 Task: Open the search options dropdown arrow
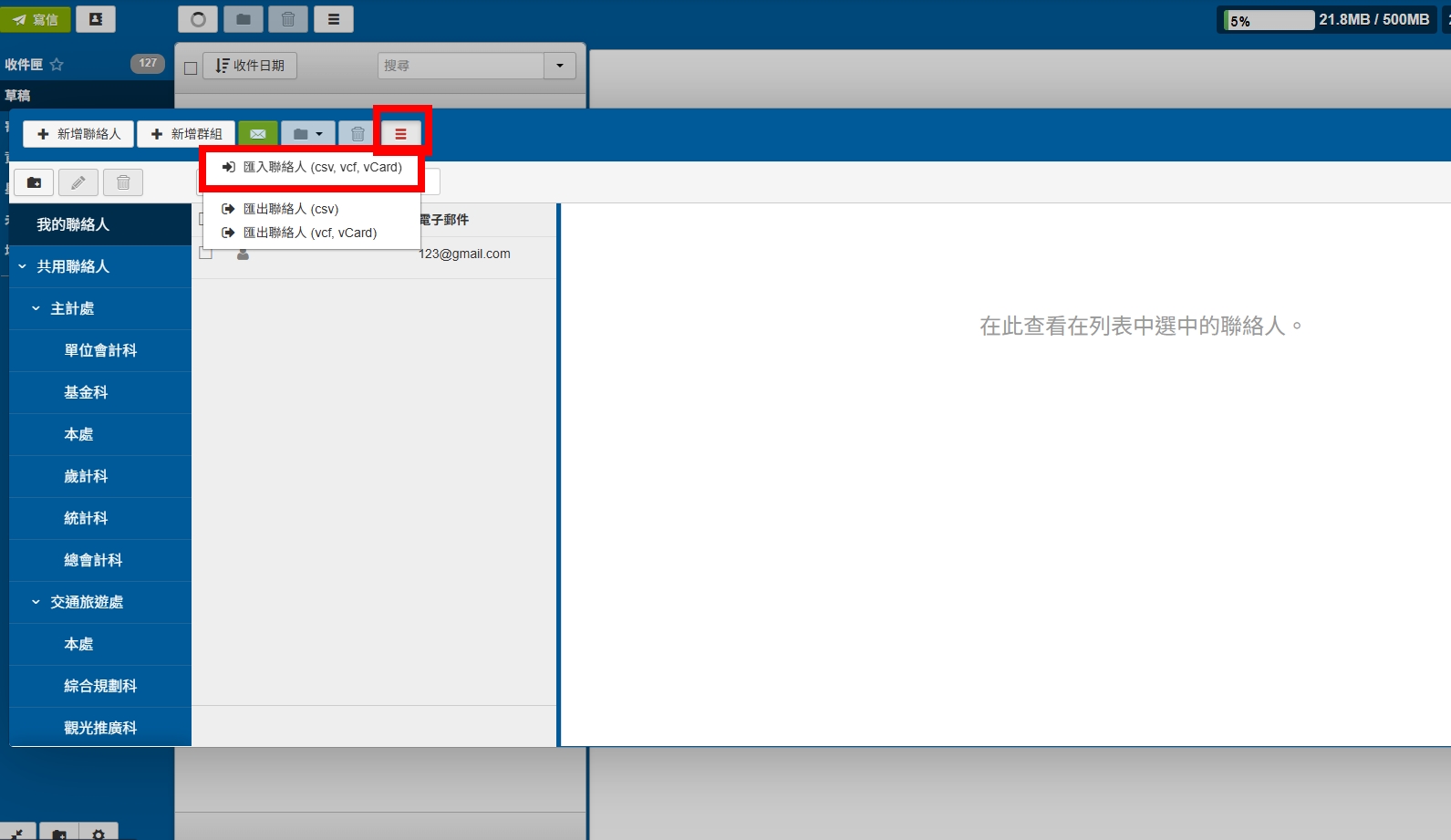(560, 66)
